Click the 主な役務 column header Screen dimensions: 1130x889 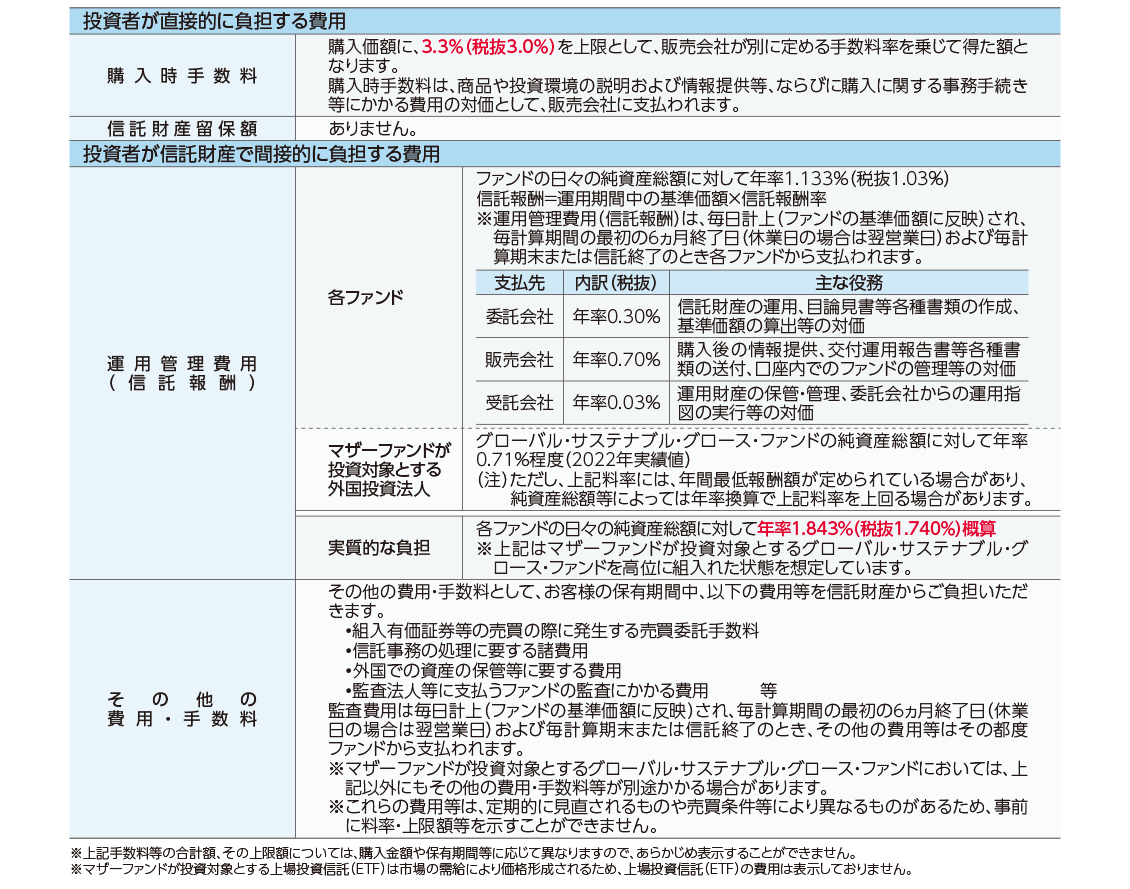click(848, 283)
